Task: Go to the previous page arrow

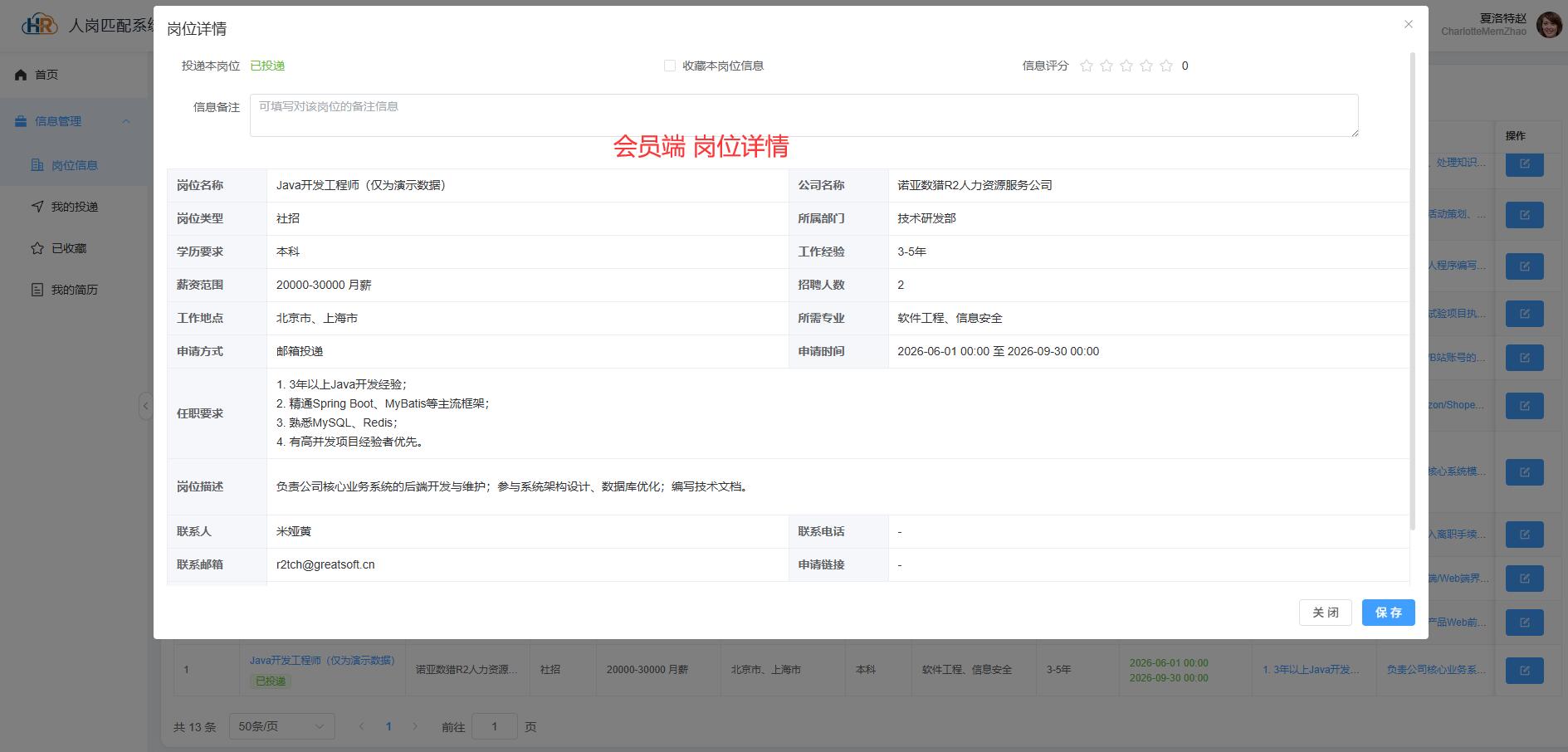Action: tap(361, 726)
